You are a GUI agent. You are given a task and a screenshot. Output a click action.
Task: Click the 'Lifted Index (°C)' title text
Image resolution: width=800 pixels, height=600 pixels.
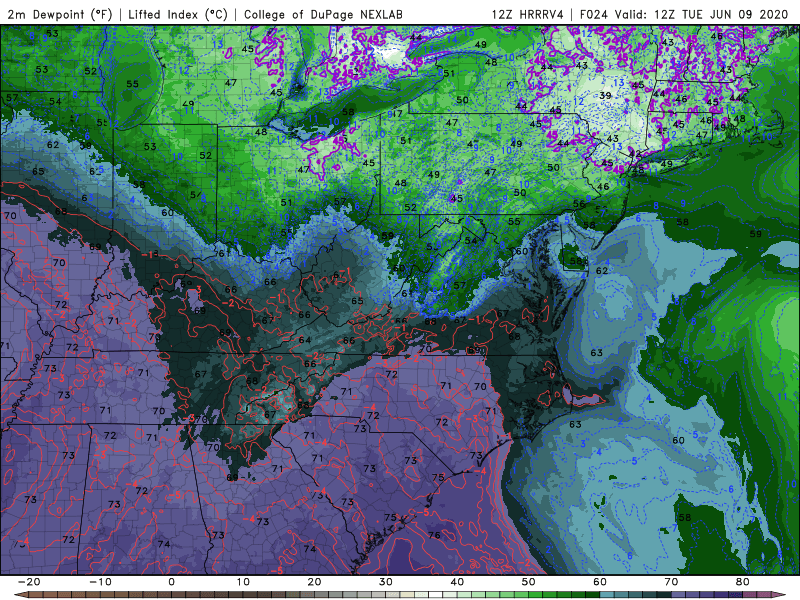(x=178, y=14)
